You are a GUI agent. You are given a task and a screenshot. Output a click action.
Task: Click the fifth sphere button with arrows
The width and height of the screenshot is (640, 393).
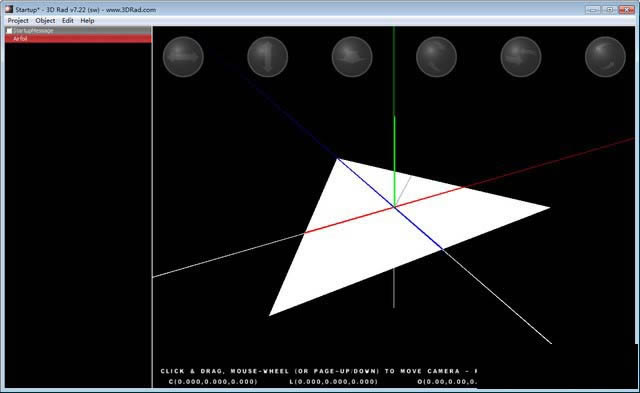[521, 57]
